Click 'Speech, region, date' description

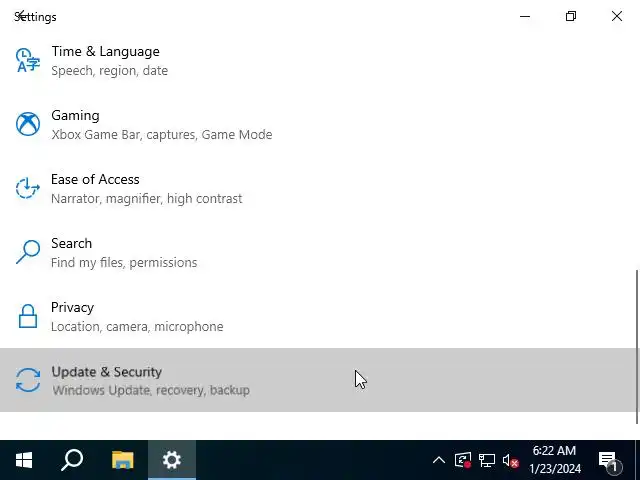(x=109, y=71)
